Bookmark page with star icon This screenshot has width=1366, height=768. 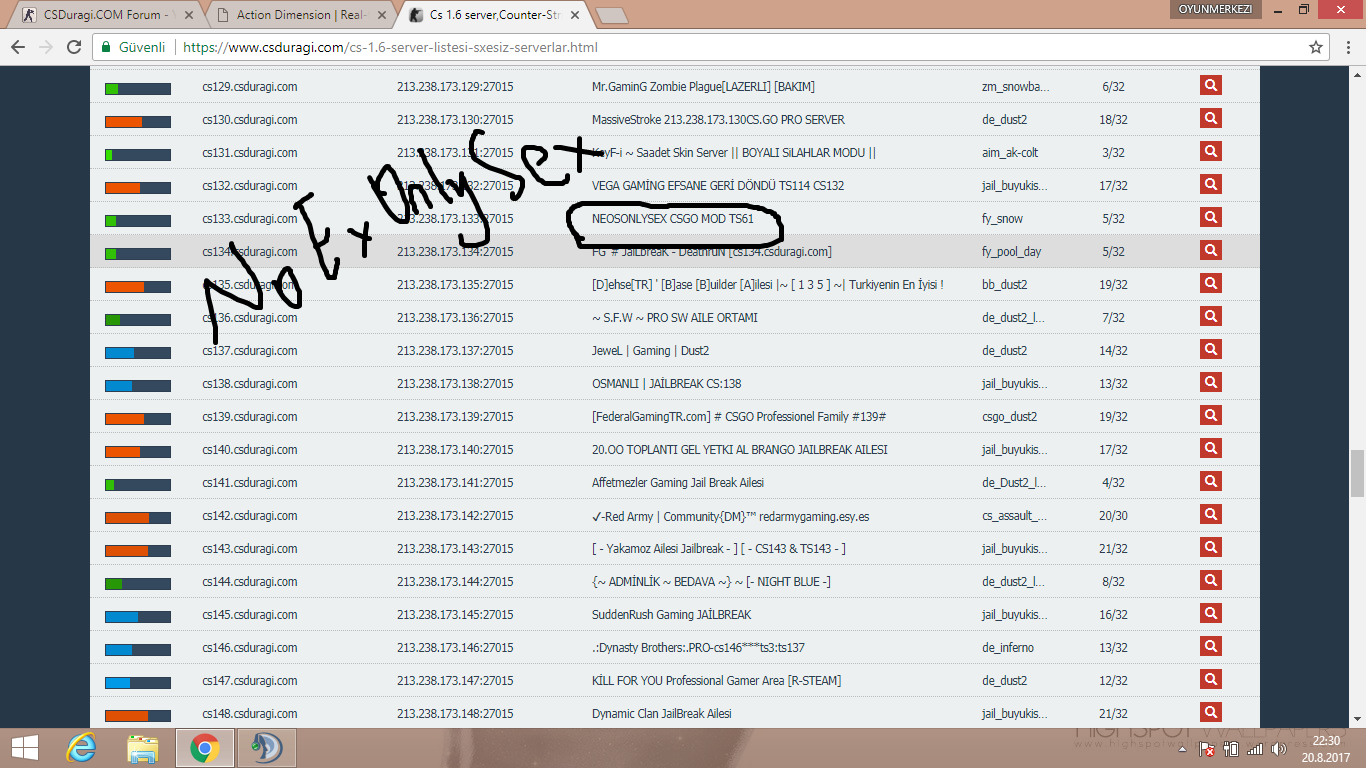click(1316, 47)
